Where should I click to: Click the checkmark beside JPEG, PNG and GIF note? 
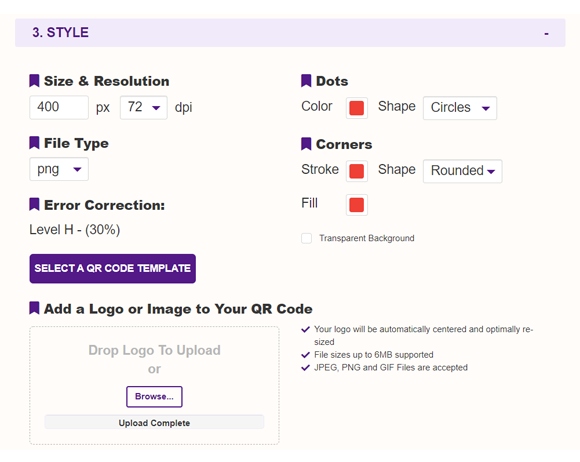click(x=306, y=368)
